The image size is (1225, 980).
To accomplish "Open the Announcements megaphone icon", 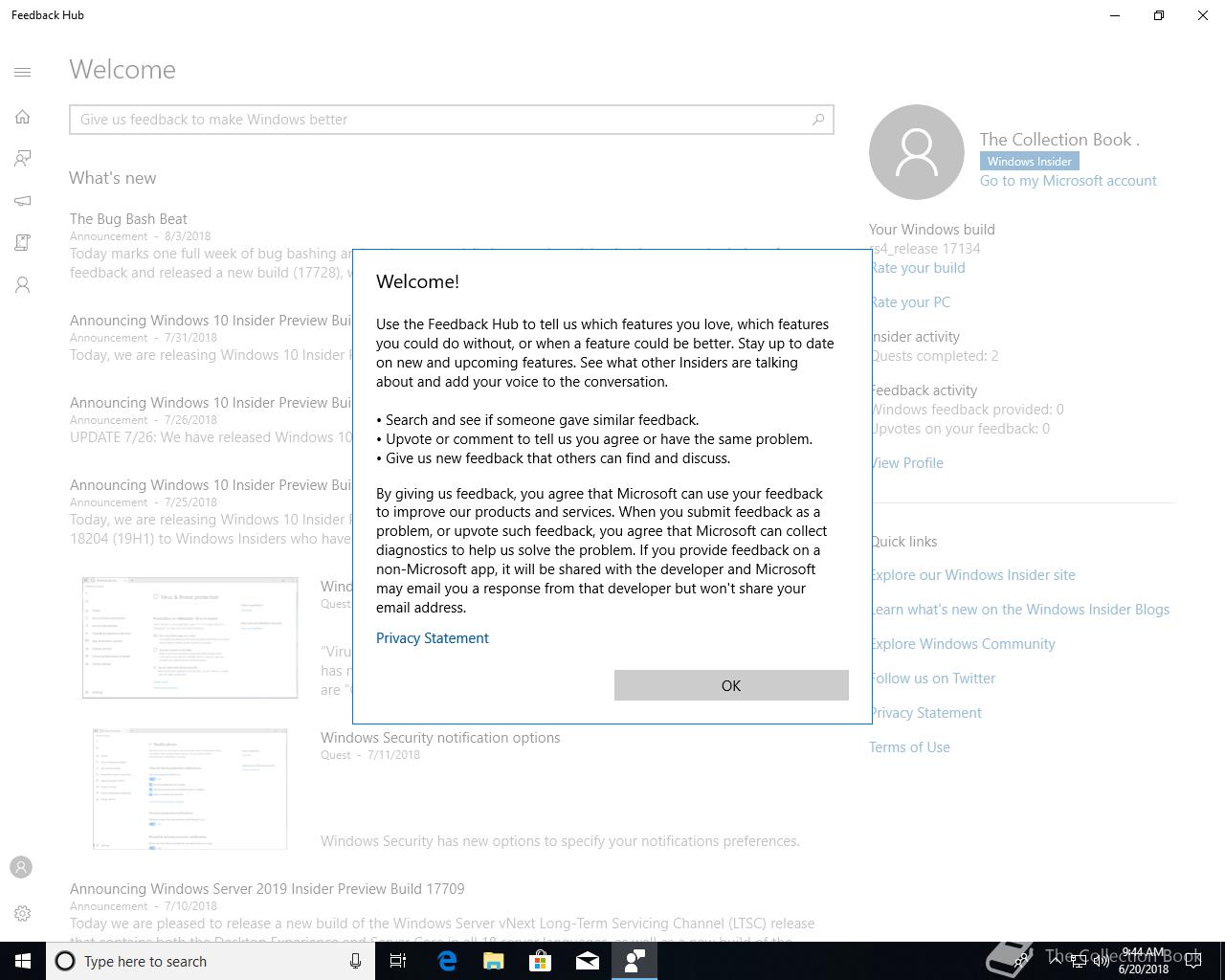I will 23,201.
